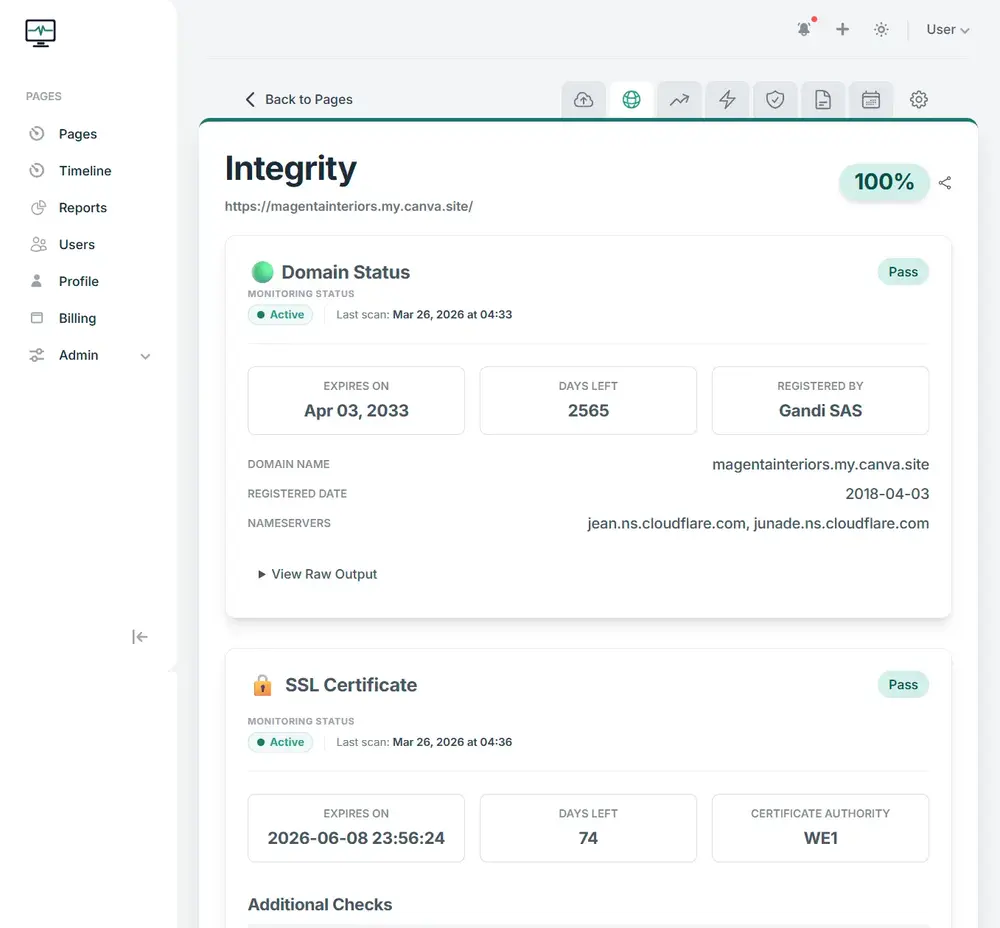The height and width of the screenshot is (928, 1000).
Task: Click the theme toggle in the top bar
Action: tap(881, 29)
